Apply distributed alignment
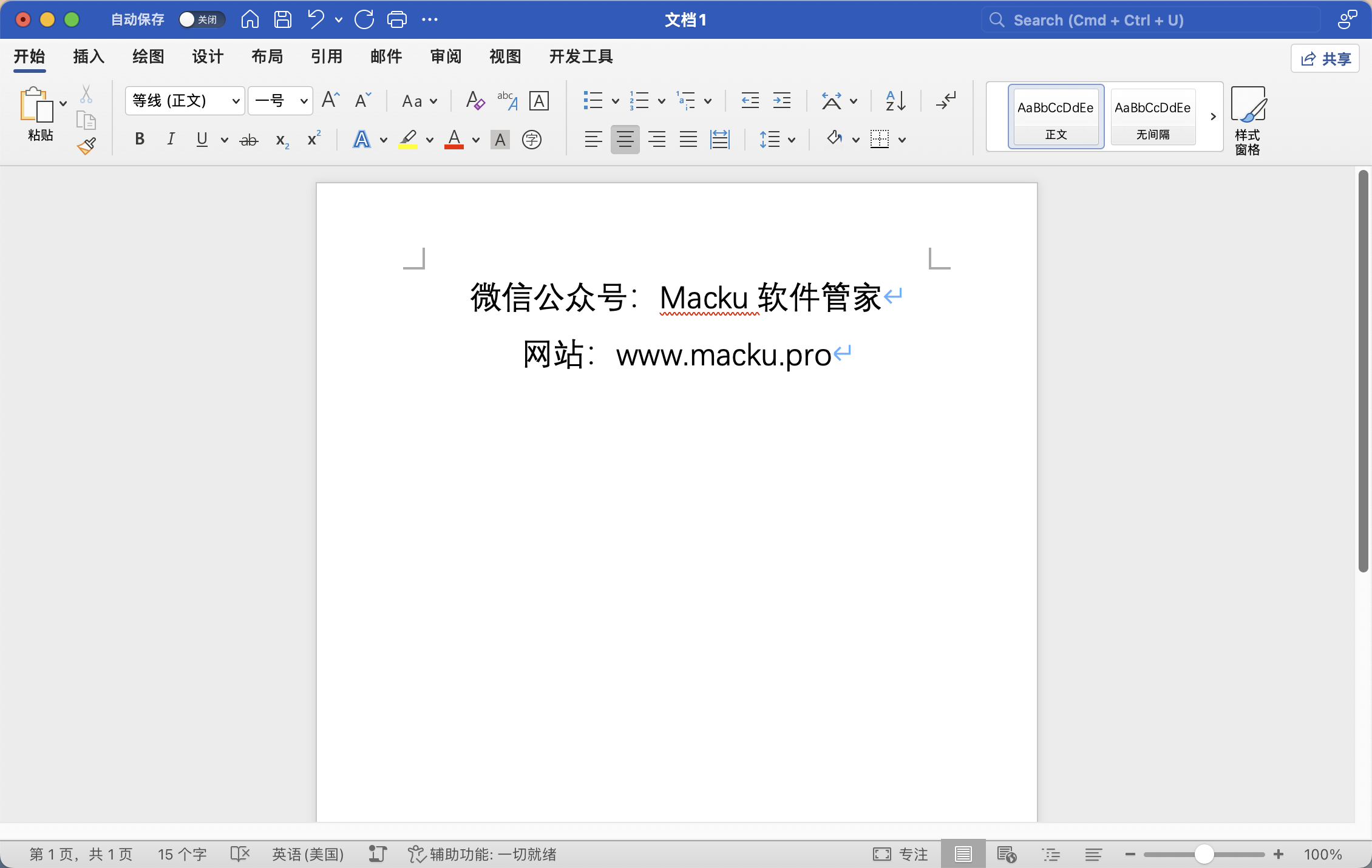 point(720,140)
